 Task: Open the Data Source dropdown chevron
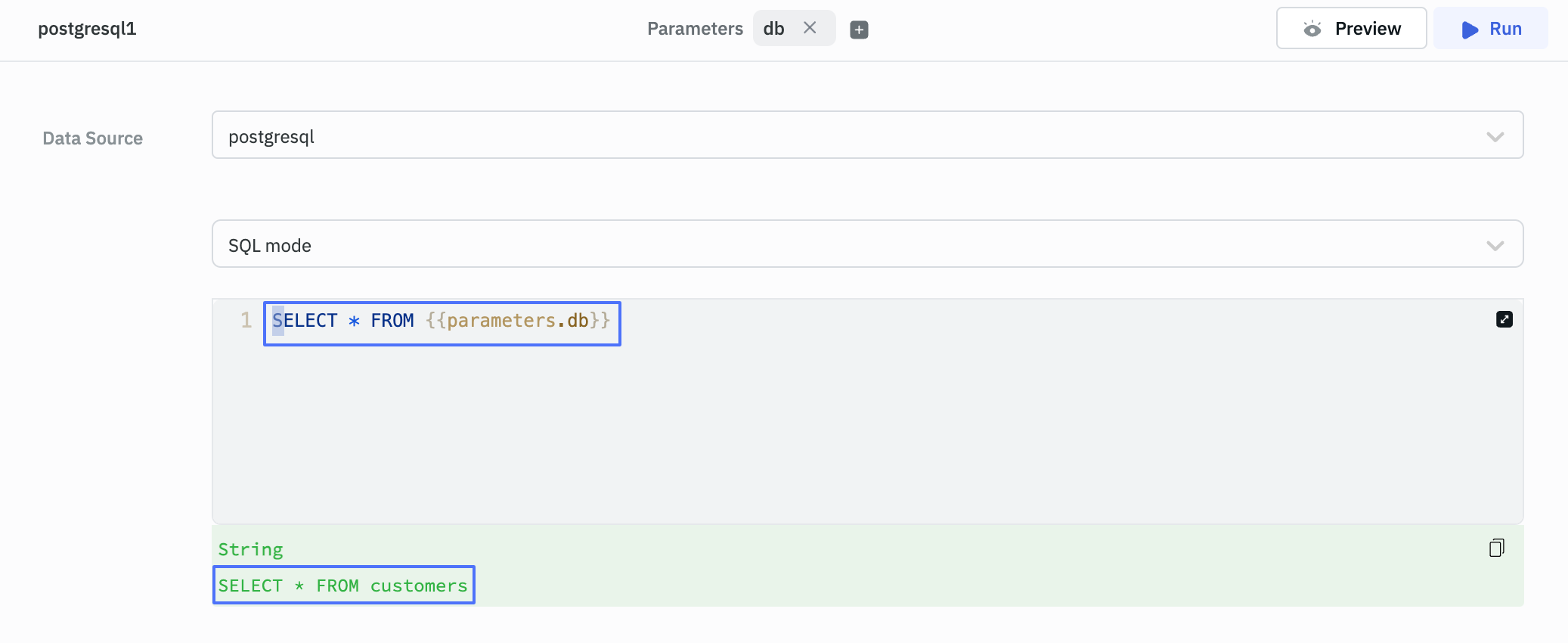pyautogui.click(x=1494, y=137)
